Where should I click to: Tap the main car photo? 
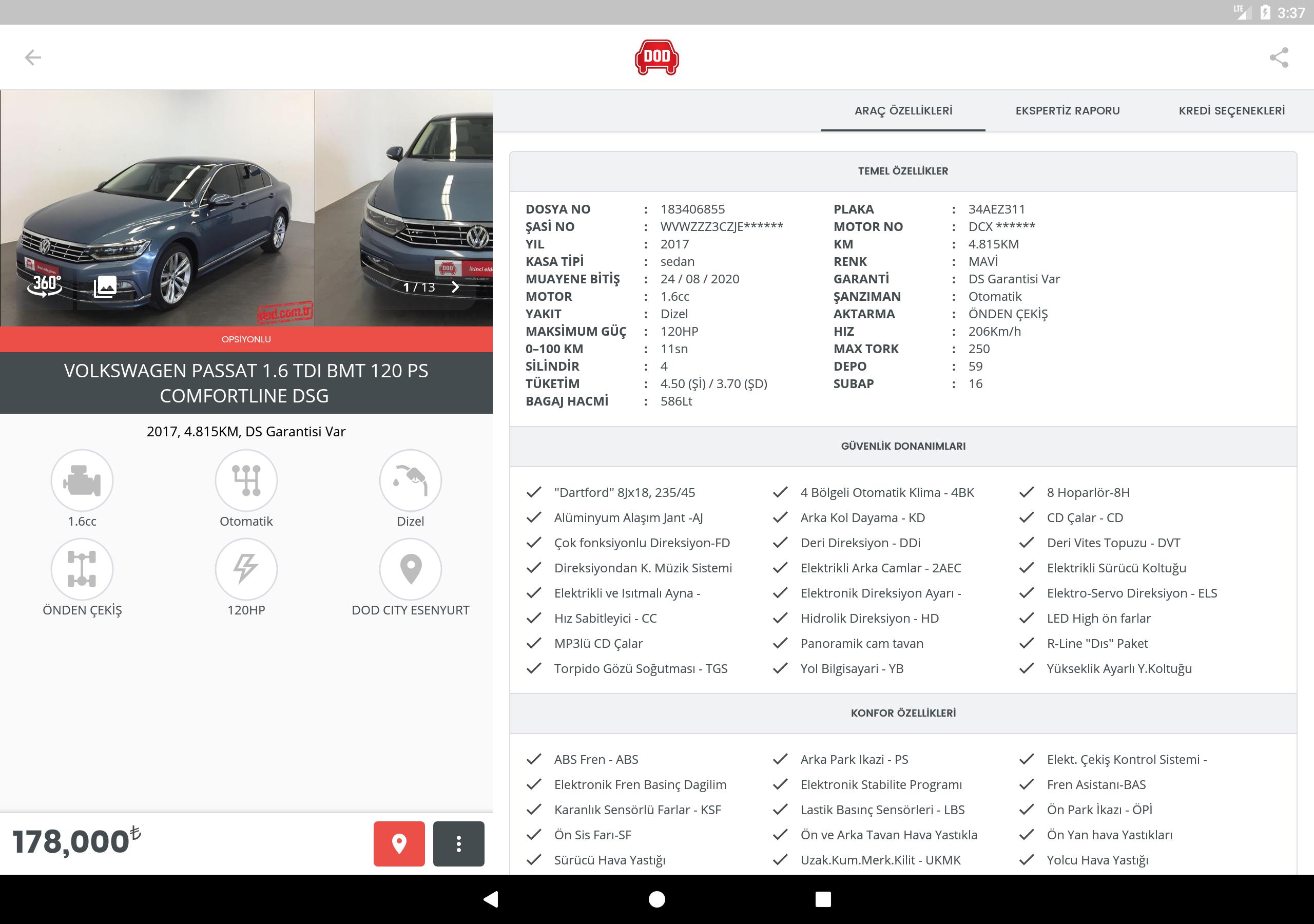click(158, 208)
